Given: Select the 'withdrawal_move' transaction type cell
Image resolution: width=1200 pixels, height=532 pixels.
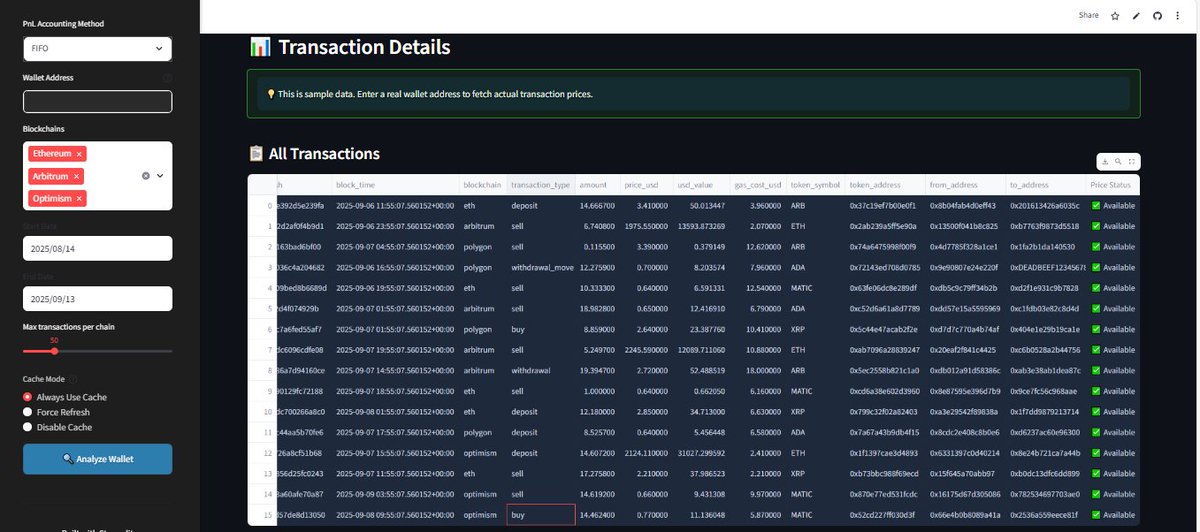Looking at the screenshot, I should (x=540, y=267).
